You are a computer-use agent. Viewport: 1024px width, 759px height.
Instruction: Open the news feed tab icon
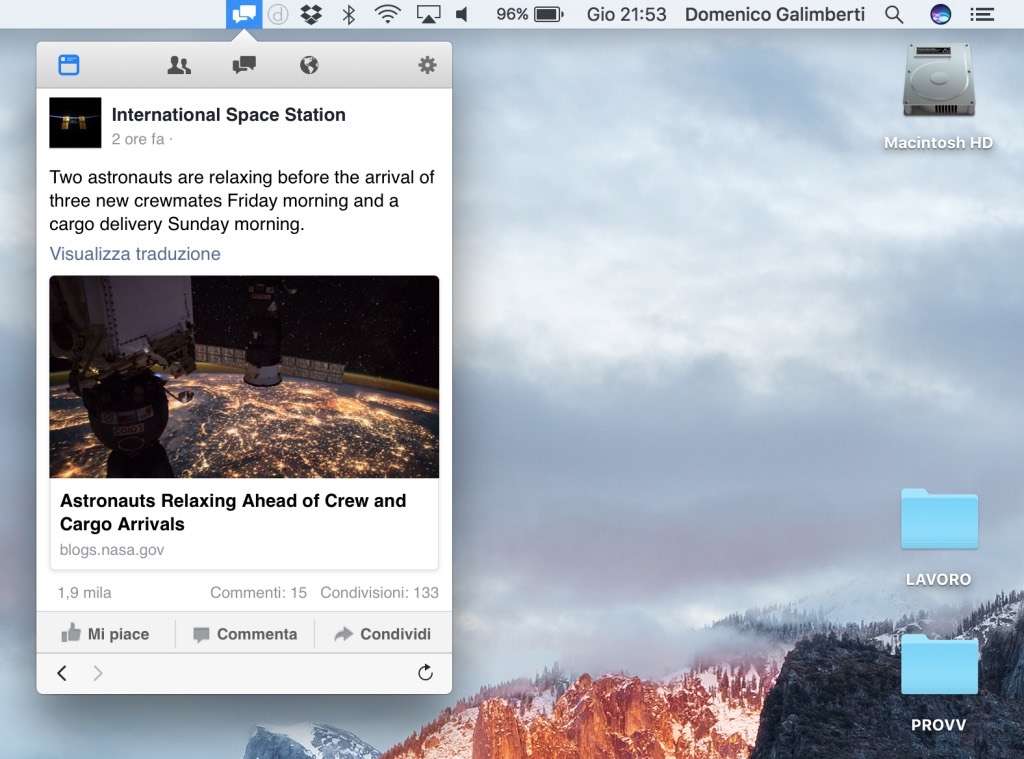(x=68, y=66)
